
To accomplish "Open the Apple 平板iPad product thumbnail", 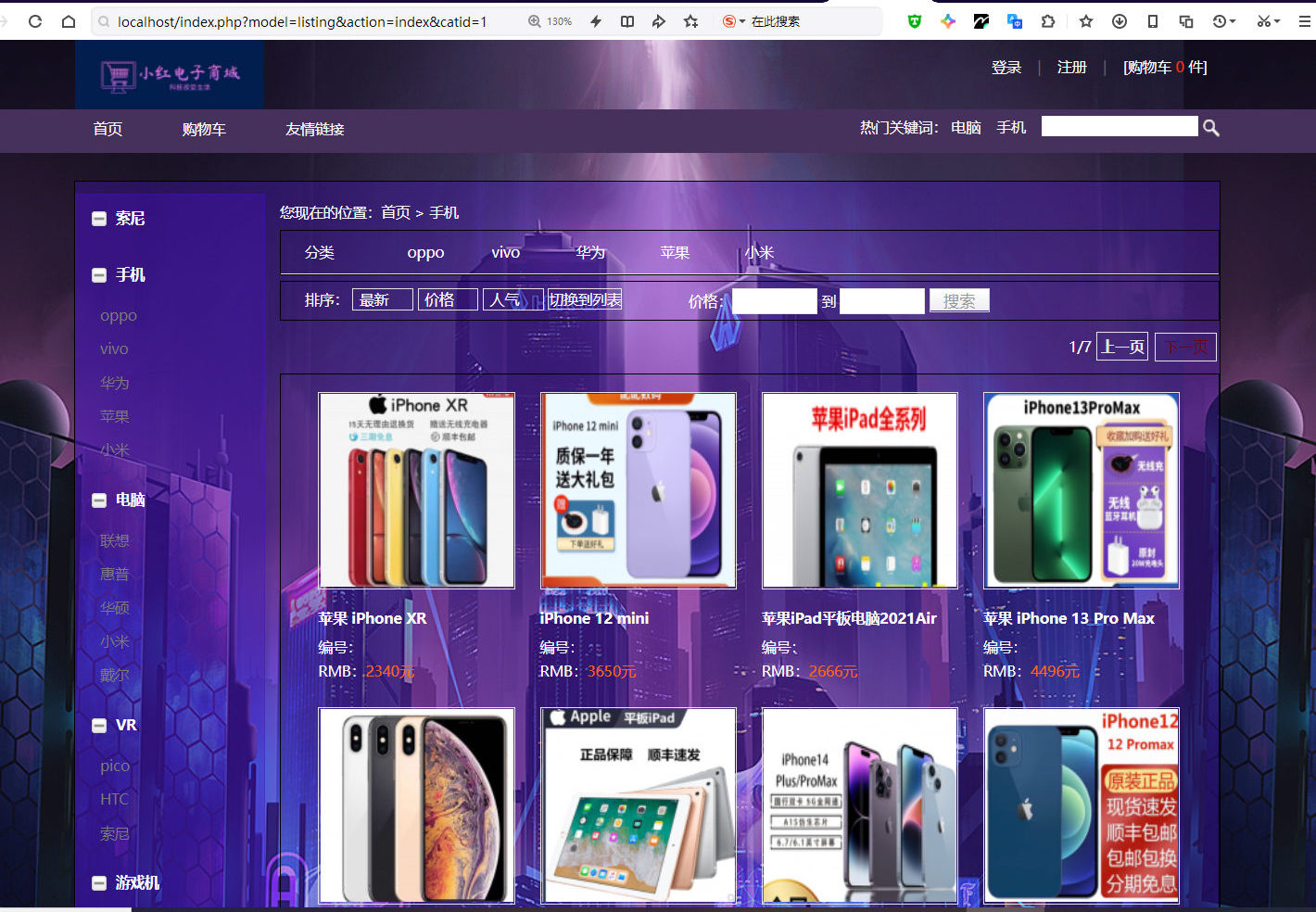I will 639,805.
